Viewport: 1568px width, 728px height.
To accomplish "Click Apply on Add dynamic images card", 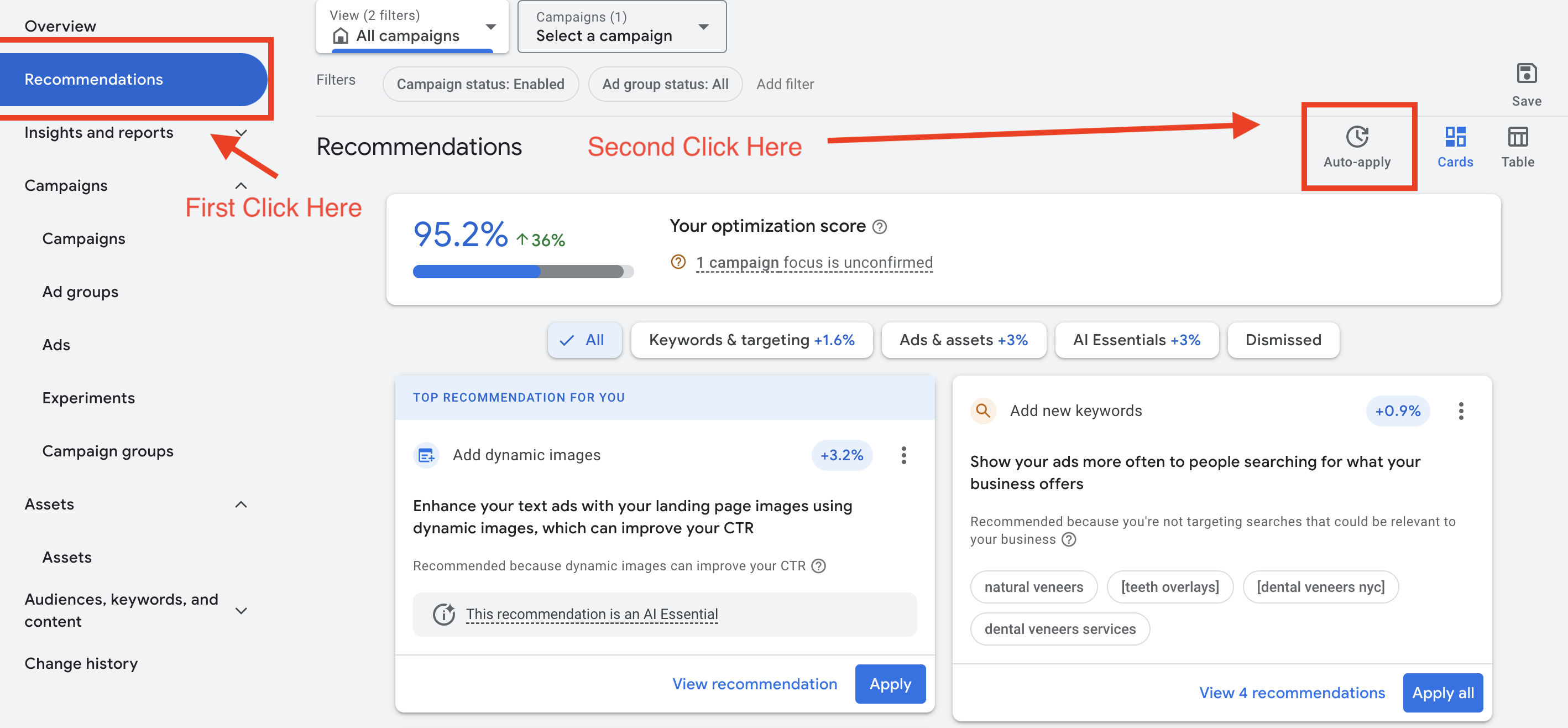I will pos(890,684).
